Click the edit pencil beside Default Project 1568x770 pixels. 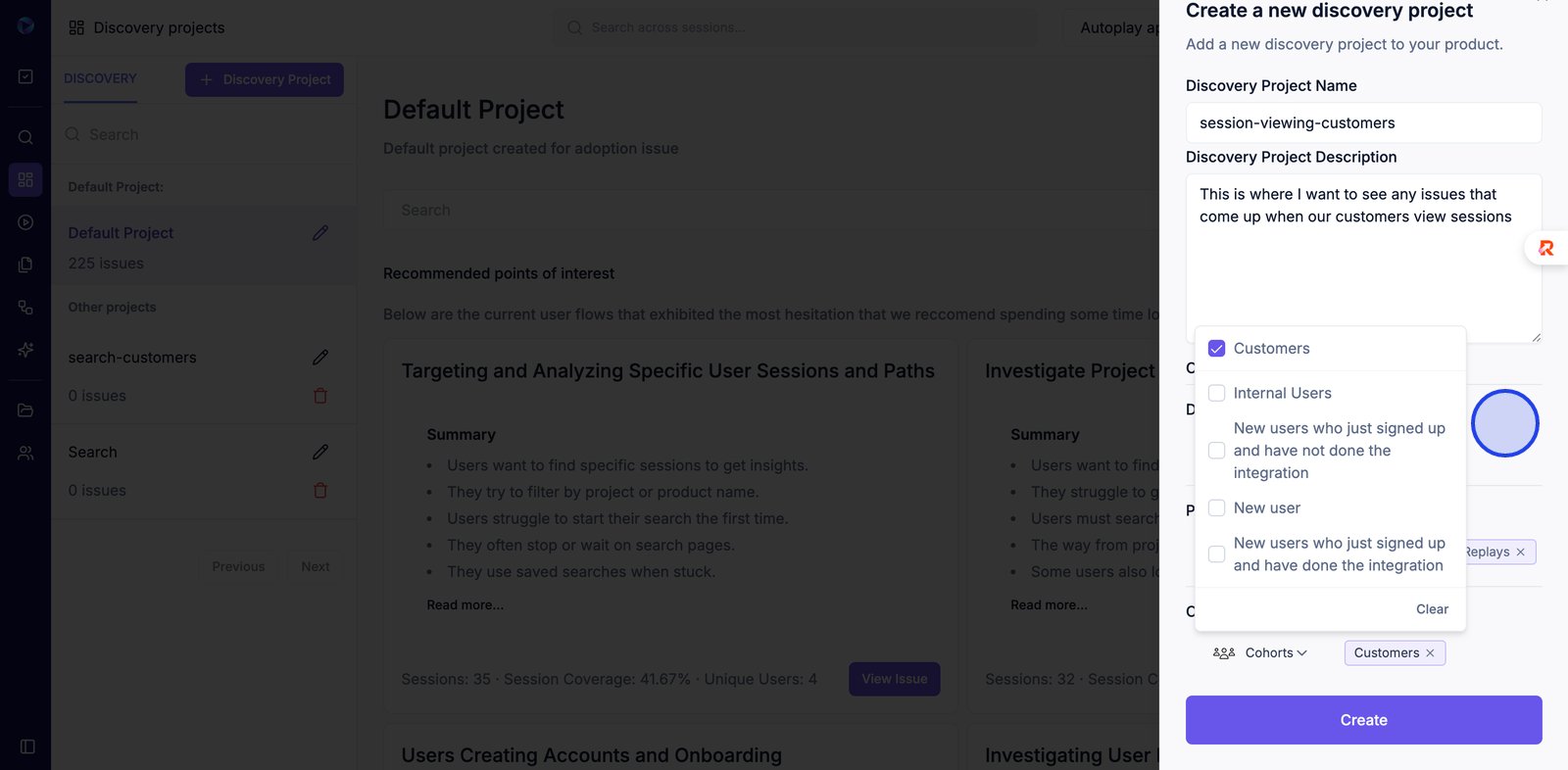tap(320, 233)
